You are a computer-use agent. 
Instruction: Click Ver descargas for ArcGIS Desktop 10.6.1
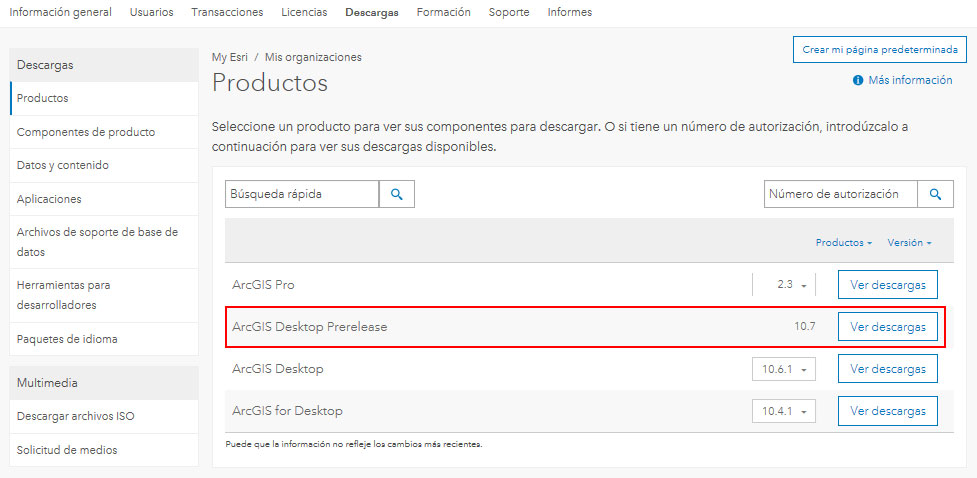pos(888,369)
